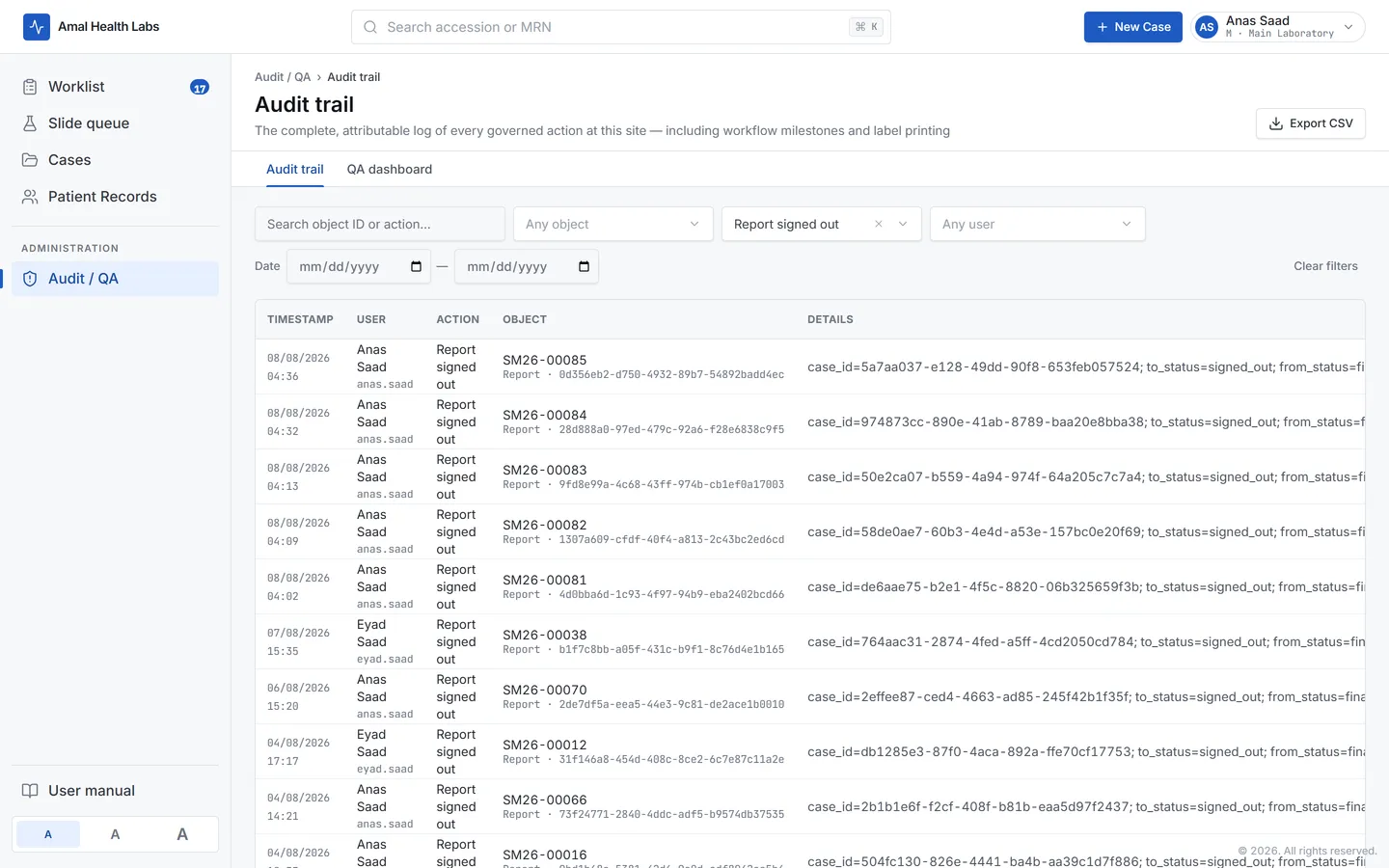Screen dimensions: 1389x868
Task: Open Worklist in the sidebar
Action: click(116, 87)
